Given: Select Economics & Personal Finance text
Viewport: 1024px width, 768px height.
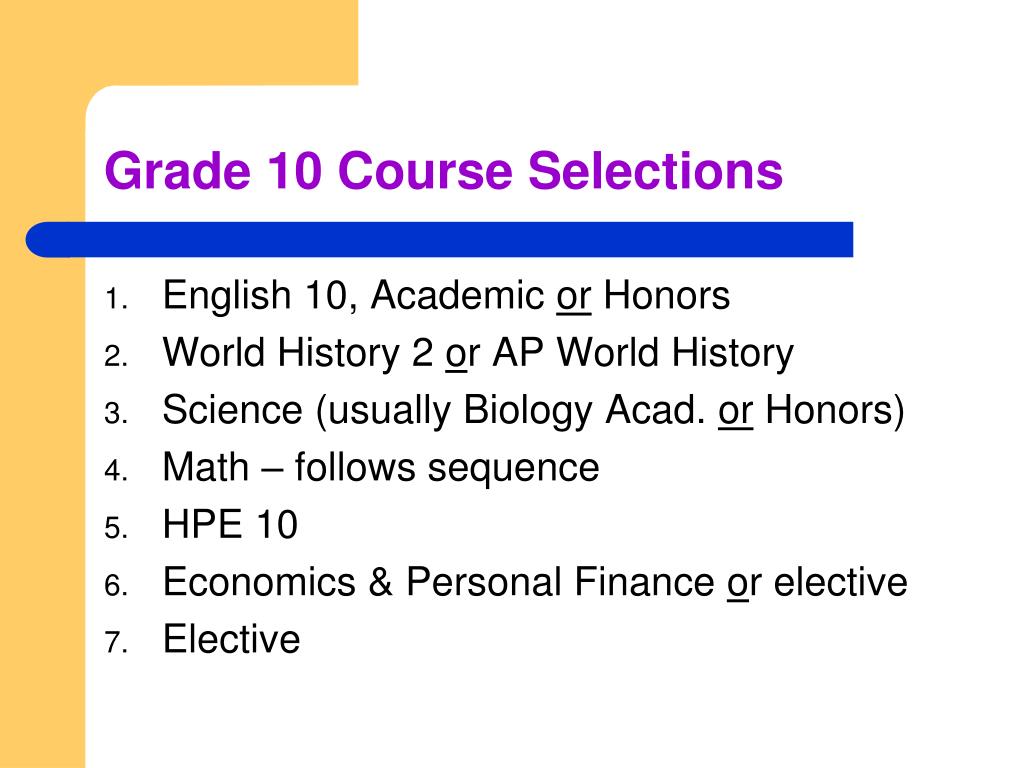Looking at the screenshot, I should coord(439,582).
